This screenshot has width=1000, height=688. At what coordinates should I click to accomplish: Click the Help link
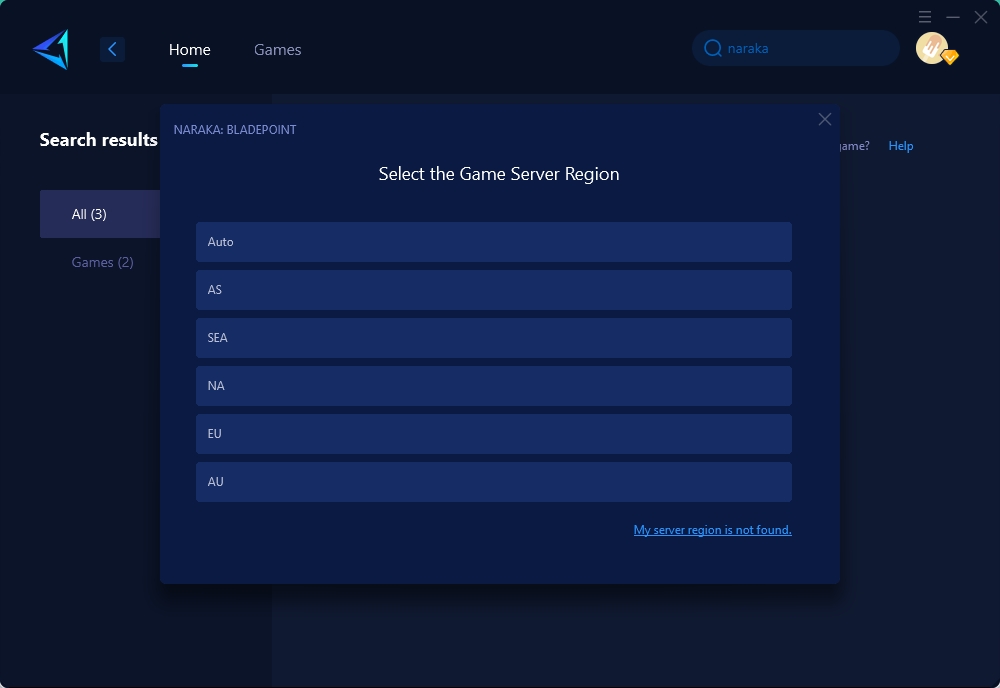pyautogui.click(x=901, y=145)
